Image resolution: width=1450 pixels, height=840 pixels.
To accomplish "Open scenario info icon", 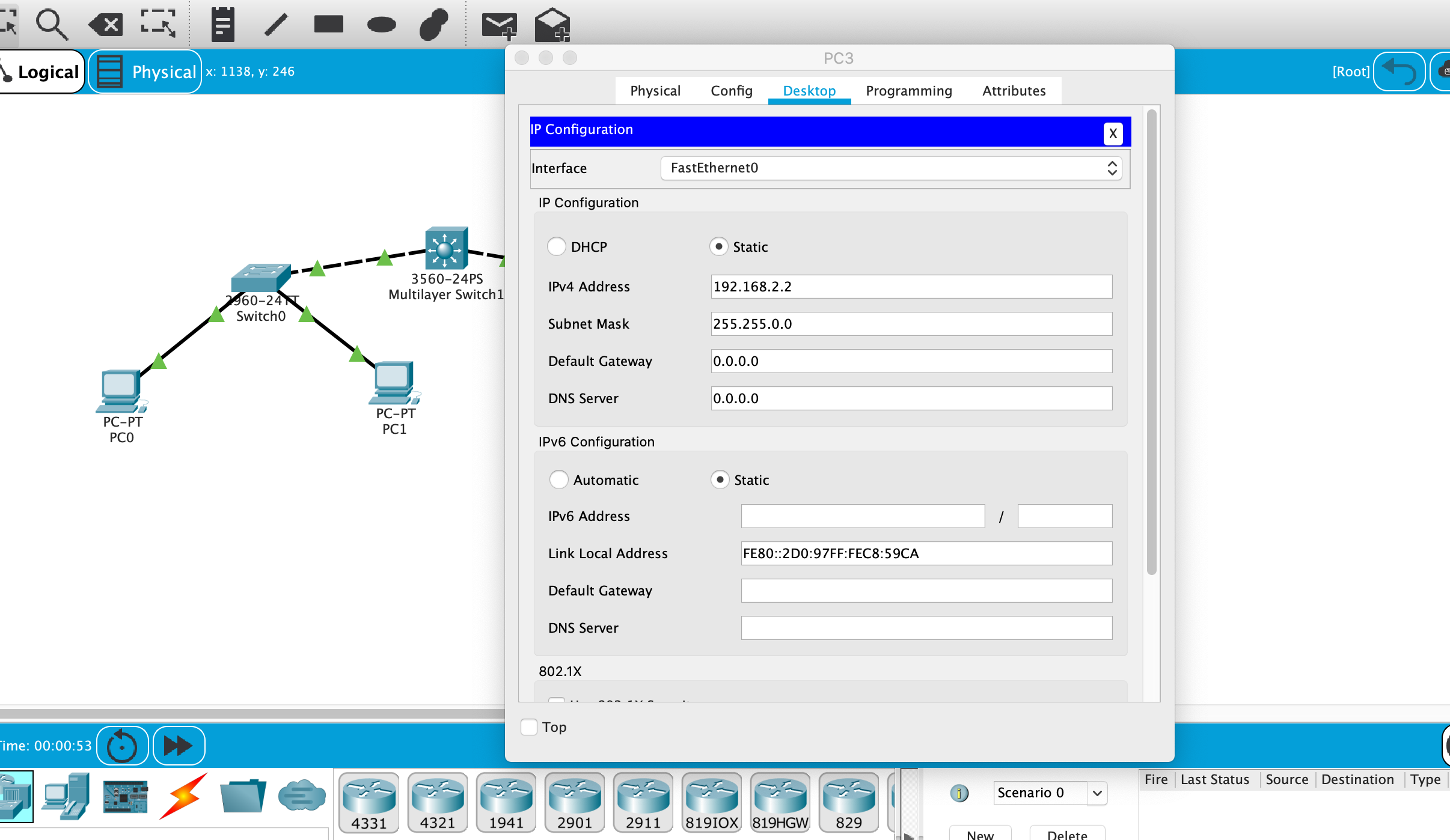I will point(959,793).
